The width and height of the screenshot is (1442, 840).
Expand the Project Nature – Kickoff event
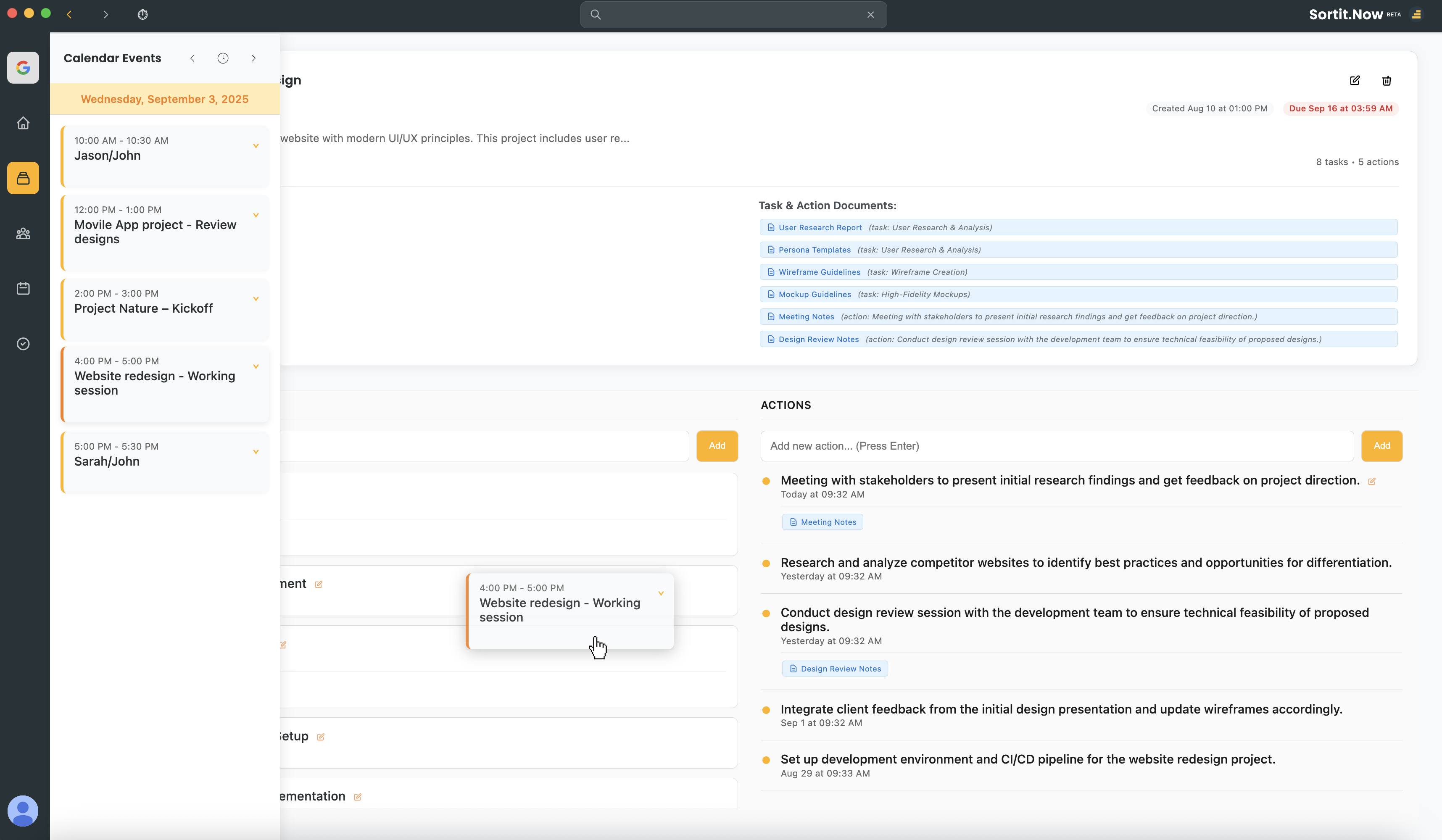click(x=256, y=299)
